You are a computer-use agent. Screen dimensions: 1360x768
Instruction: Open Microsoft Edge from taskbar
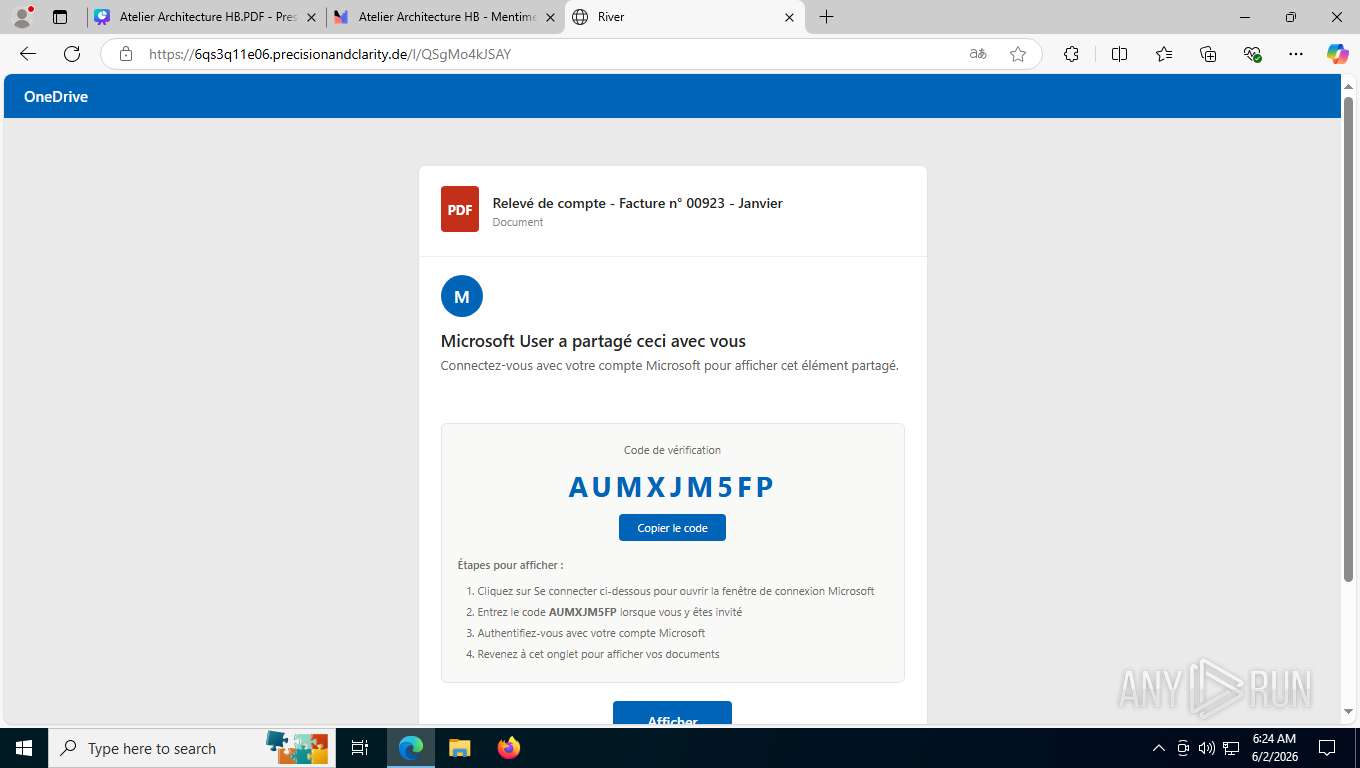411,748
